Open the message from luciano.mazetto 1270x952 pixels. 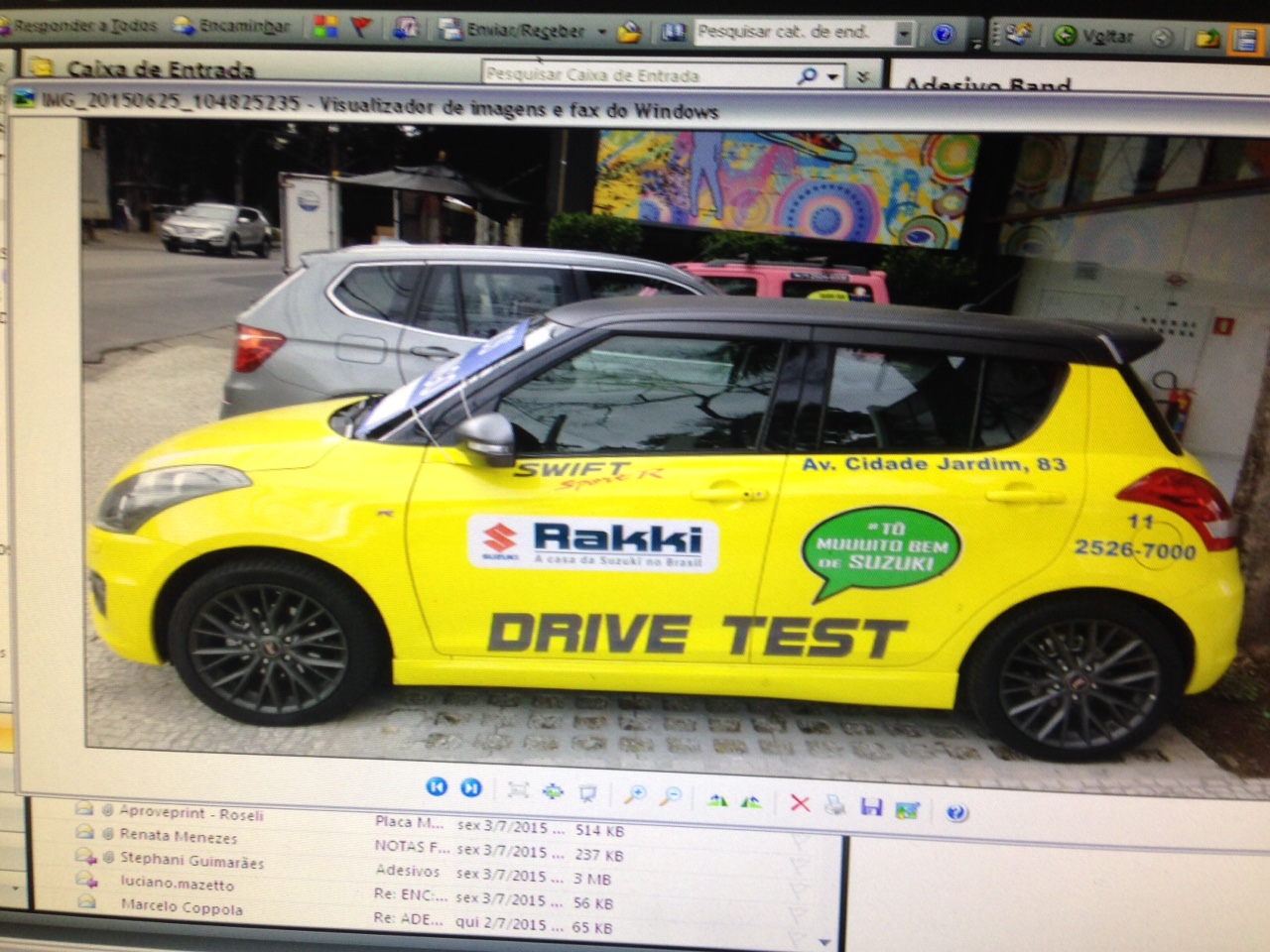178,884
